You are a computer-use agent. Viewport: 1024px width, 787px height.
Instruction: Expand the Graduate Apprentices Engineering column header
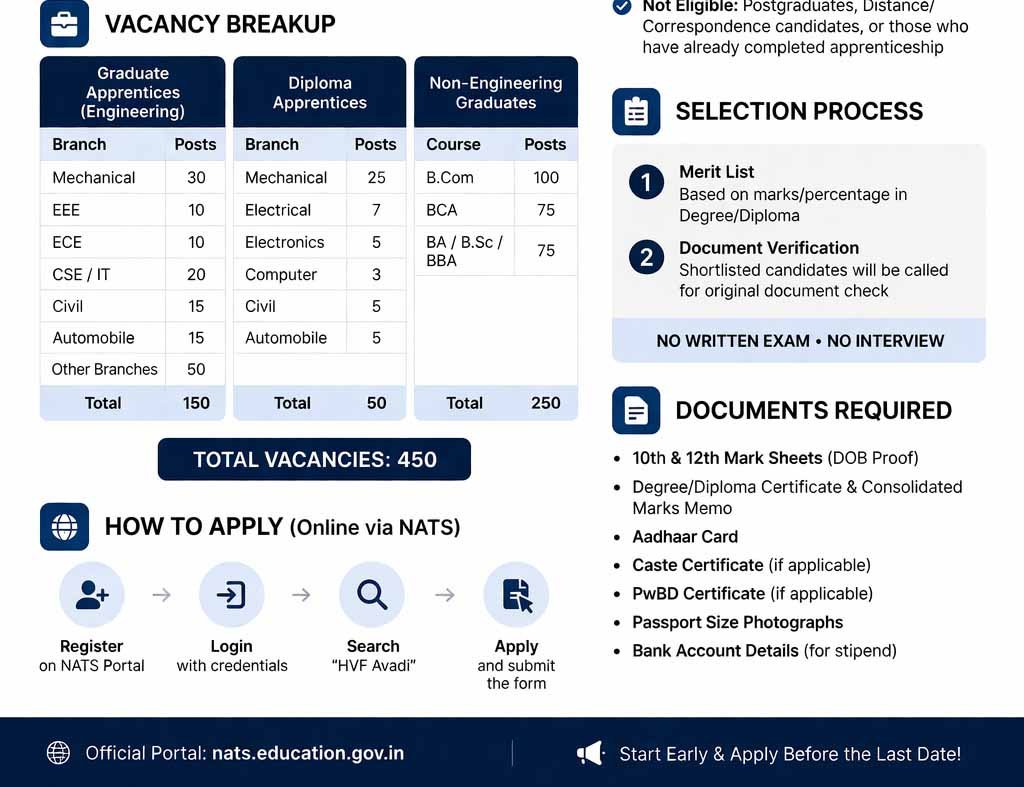(132, 90)
